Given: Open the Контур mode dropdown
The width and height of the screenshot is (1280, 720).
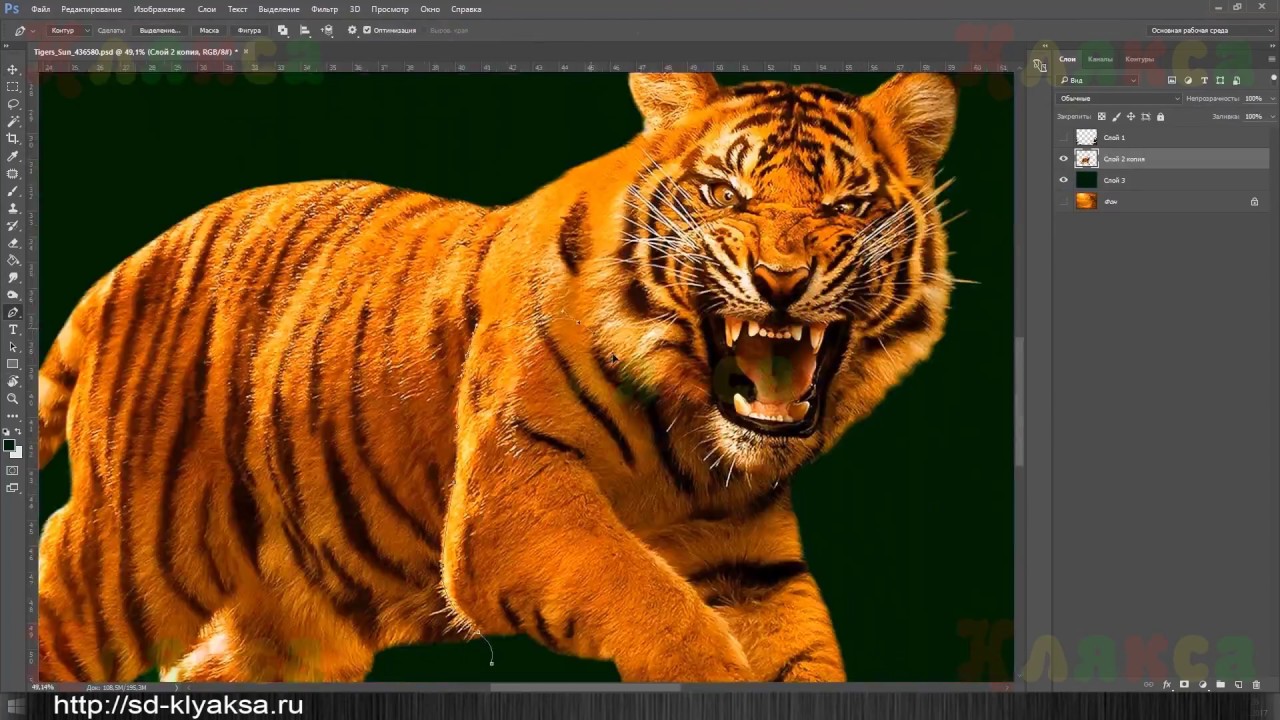Looking at the screenshot, I should 69,31.
